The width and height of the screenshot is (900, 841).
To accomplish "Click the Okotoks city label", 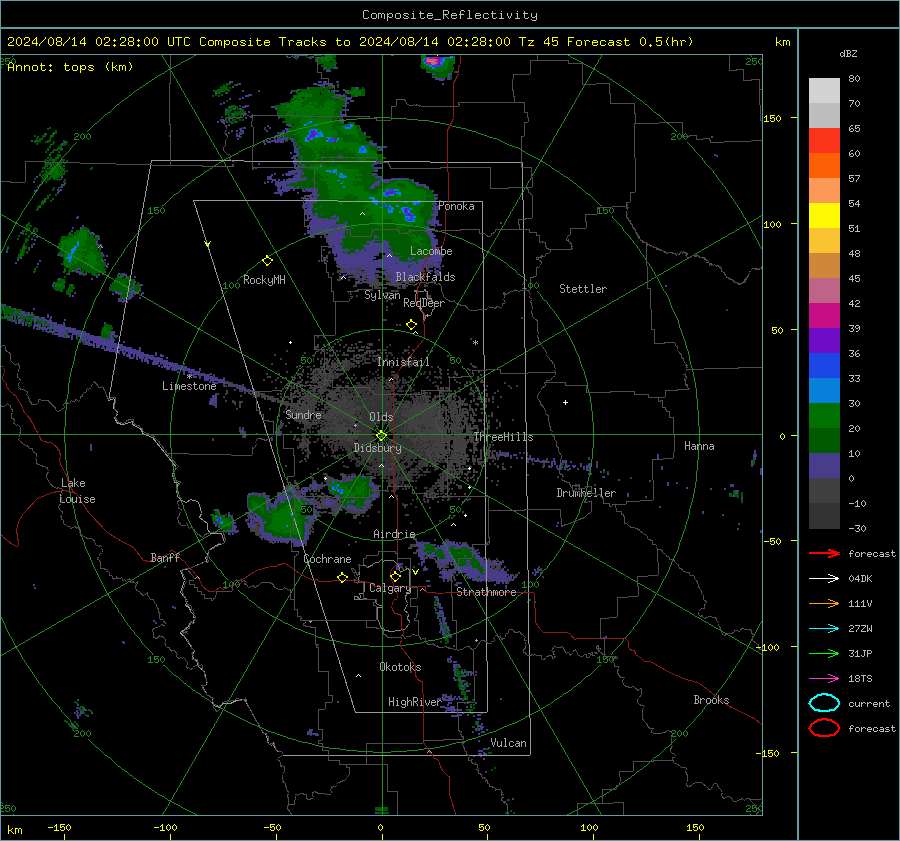I will point(400,667).
